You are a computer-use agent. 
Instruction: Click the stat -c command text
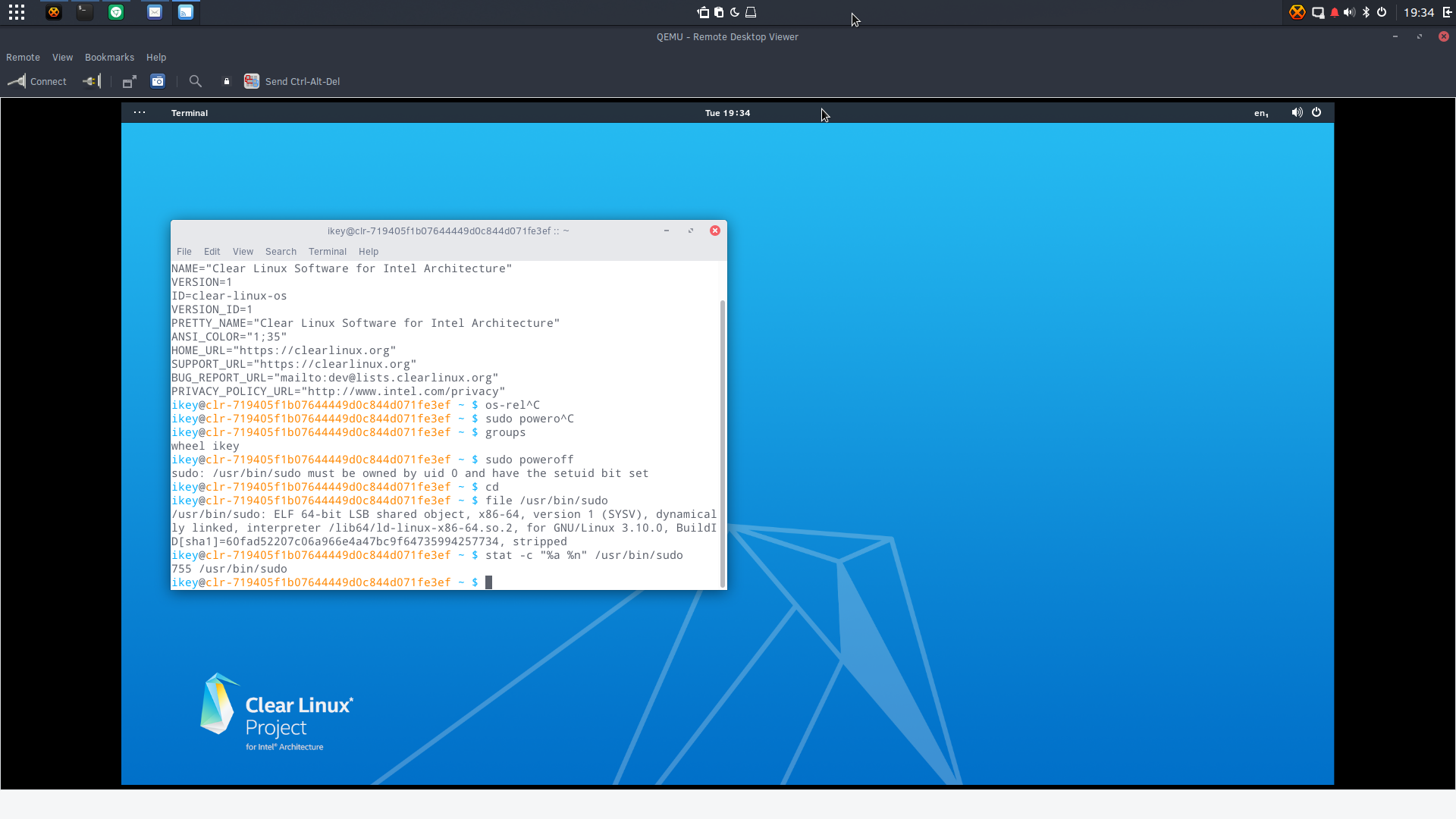pos(584,555)
